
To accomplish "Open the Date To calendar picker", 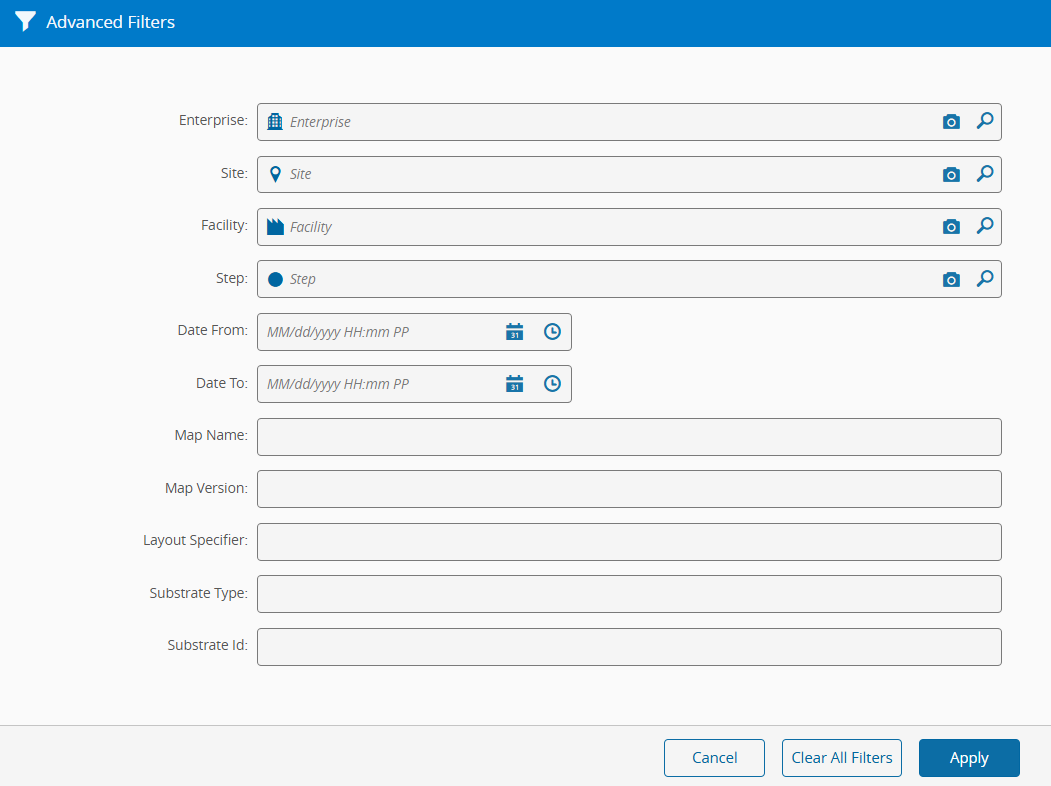I will (514, 383).
